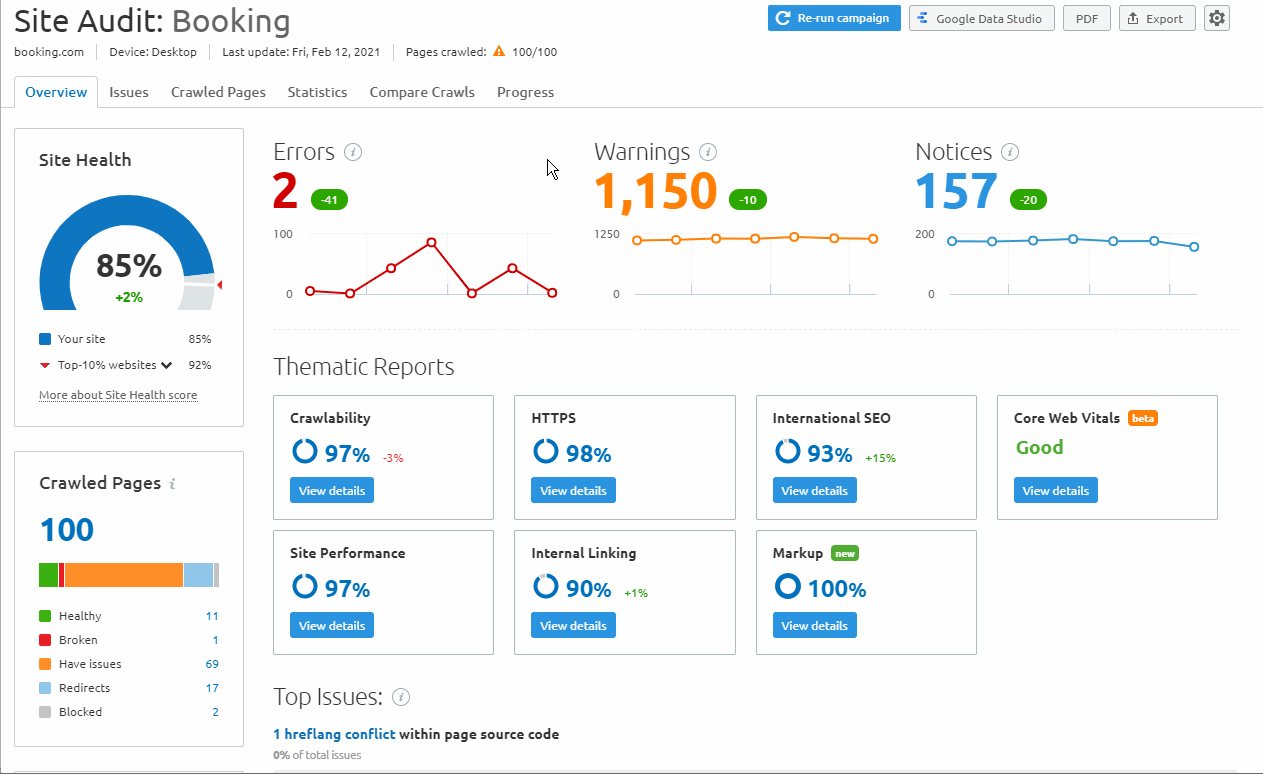This screenshot has width=1263, height=774.
Task: Click the Crawled Pages total 100
Action: pos(67,530)
